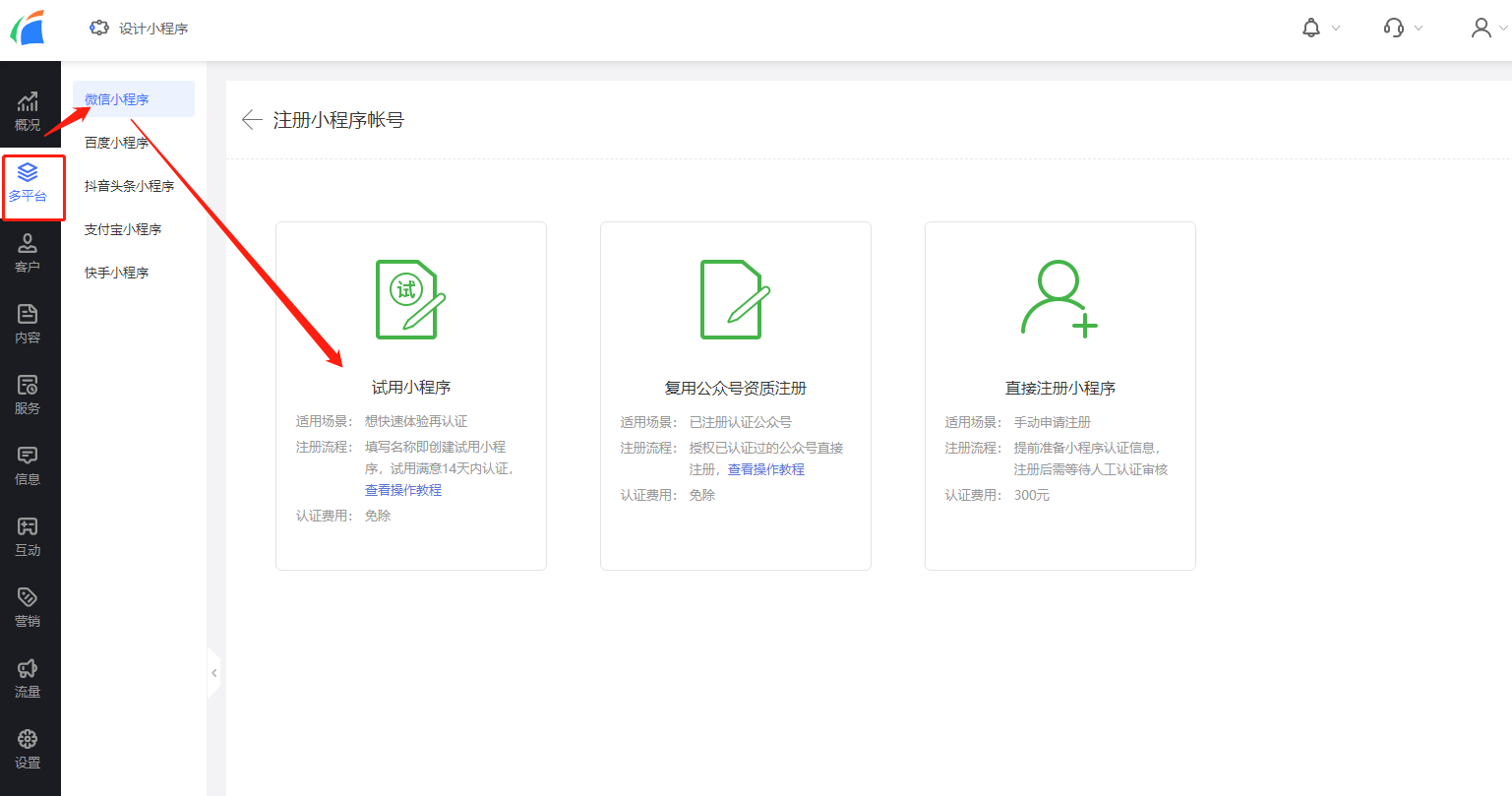Open 互动 section in sidebar
This screenshot has width=1512, height=796.
[x=28, y=537]
